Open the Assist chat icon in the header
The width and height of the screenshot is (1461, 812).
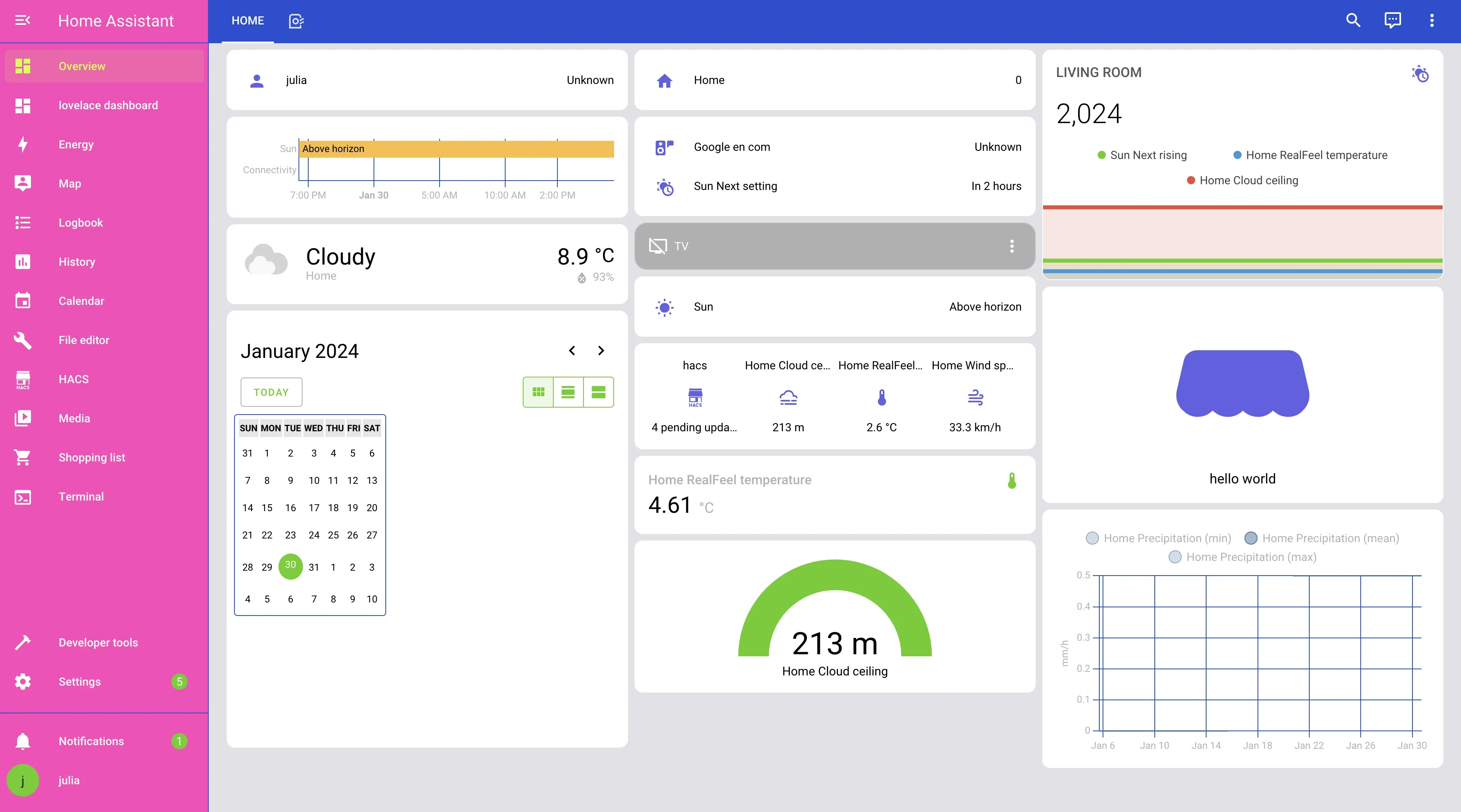[1392, 20]
